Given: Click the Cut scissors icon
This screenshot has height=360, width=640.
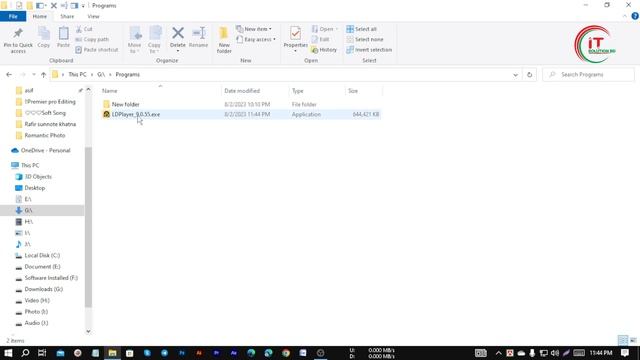Looking at the screenshot, I should pos(79,29).
